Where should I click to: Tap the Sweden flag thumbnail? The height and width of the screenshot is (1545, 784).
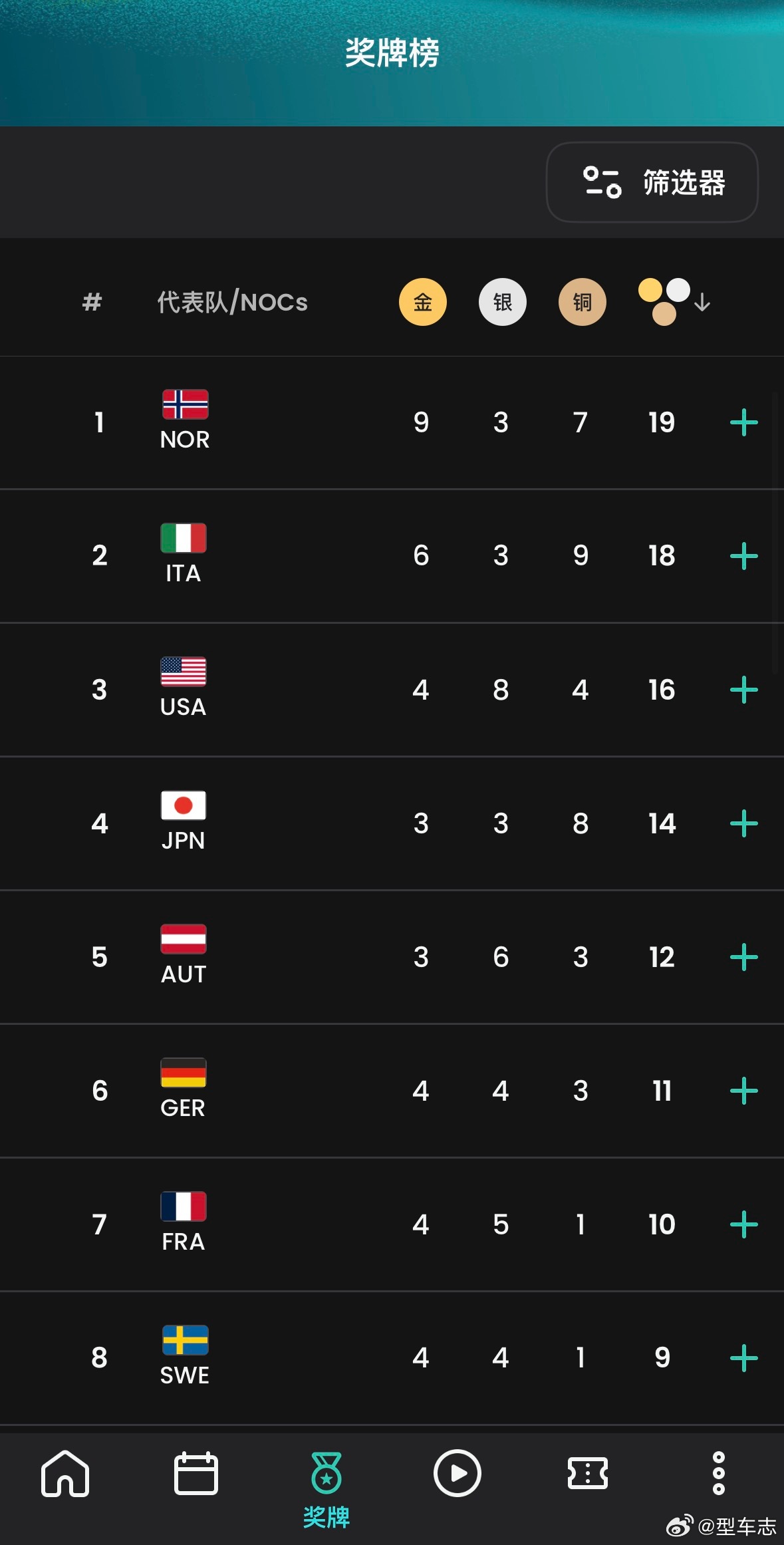(x=185, y=1339)
